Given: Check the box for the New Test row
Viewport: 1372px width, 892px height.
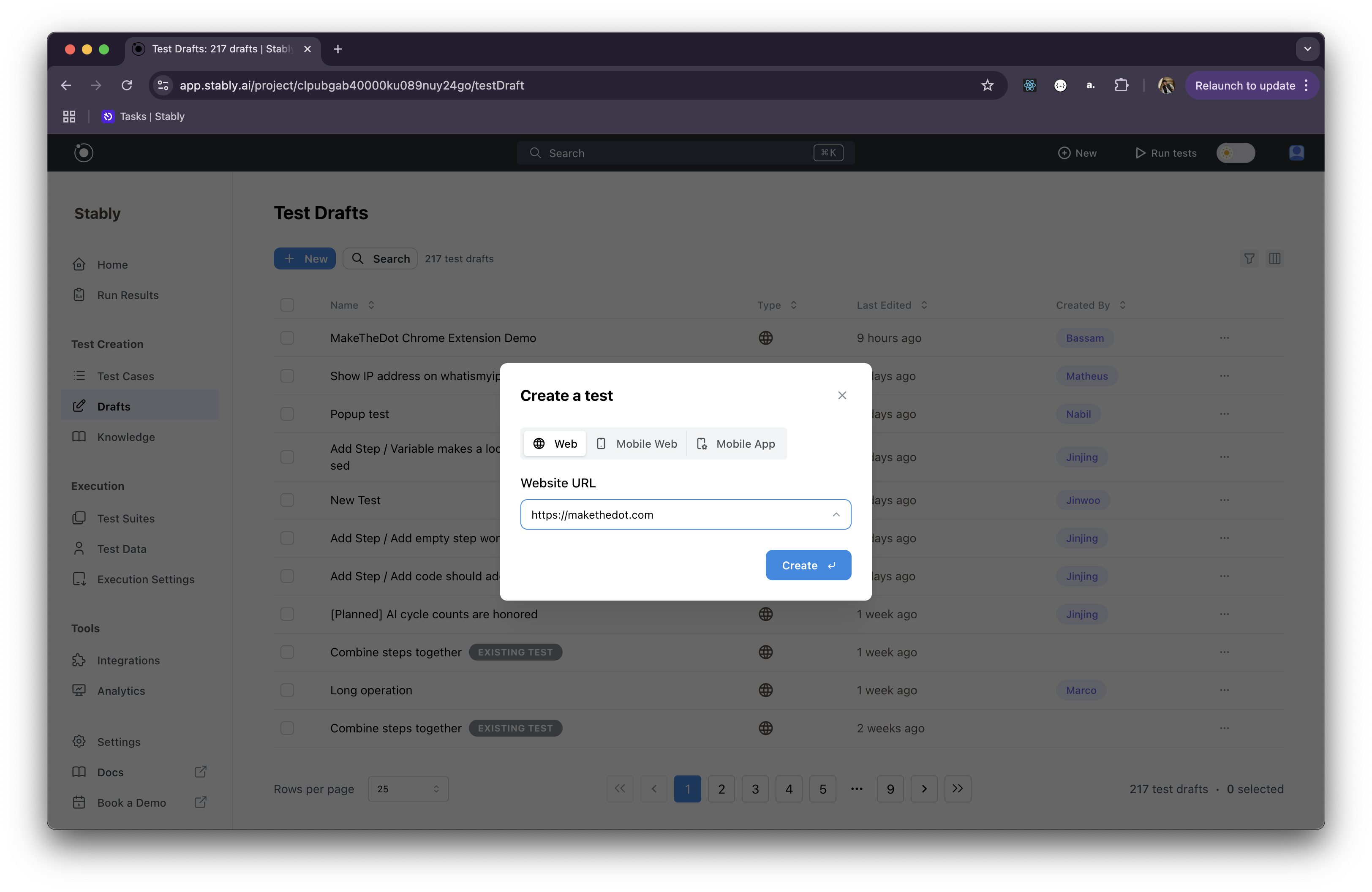Looking at the screenshot, I should coord(287,500).
